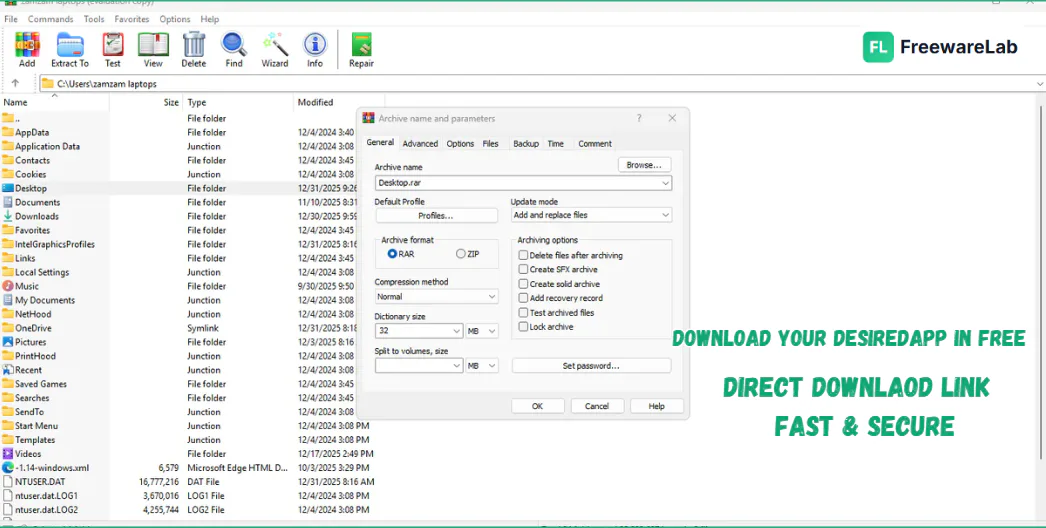Open the File menu
Viewport: 1046px width, 528px height.
11,19
